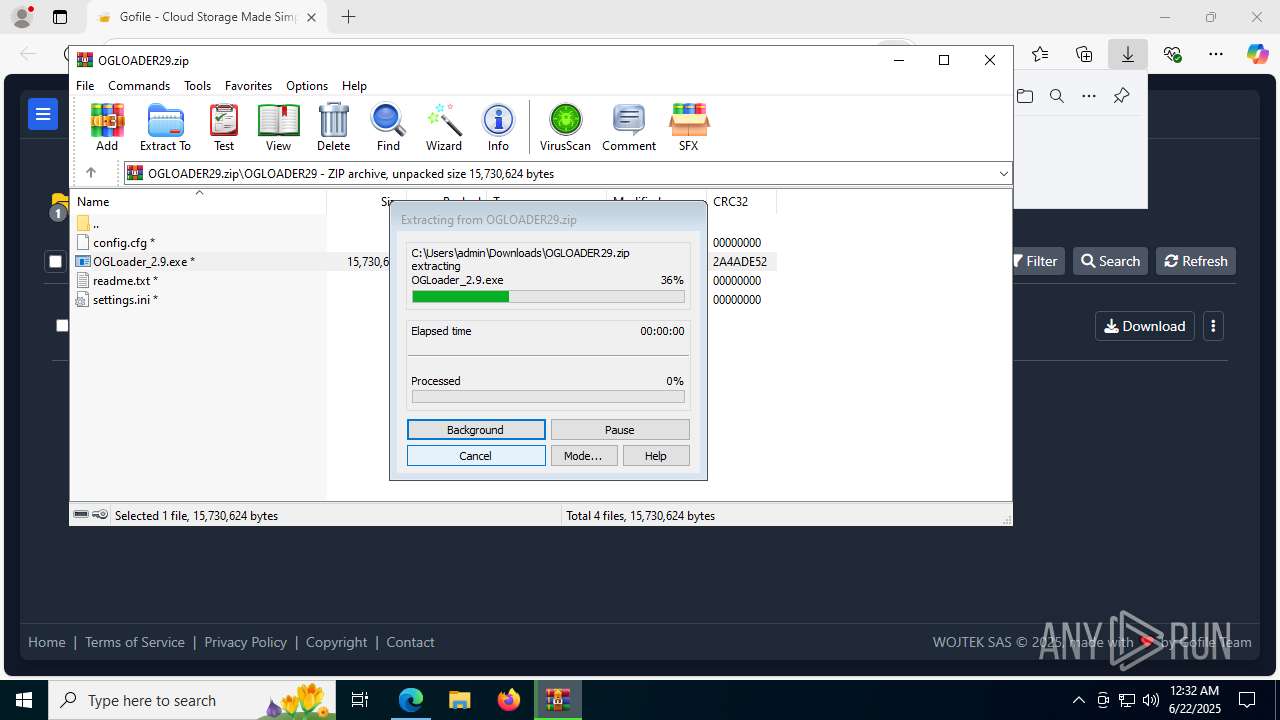Open a new browser tab

pyautogui.click(x=348, y=17)
